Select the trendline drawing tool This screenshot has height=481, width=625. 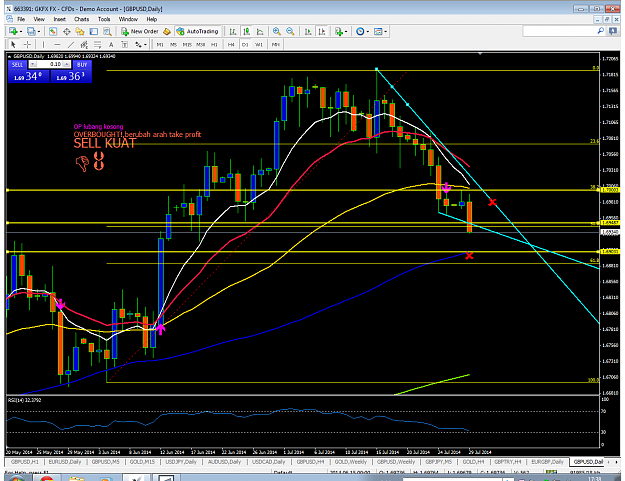pos(71,45)
